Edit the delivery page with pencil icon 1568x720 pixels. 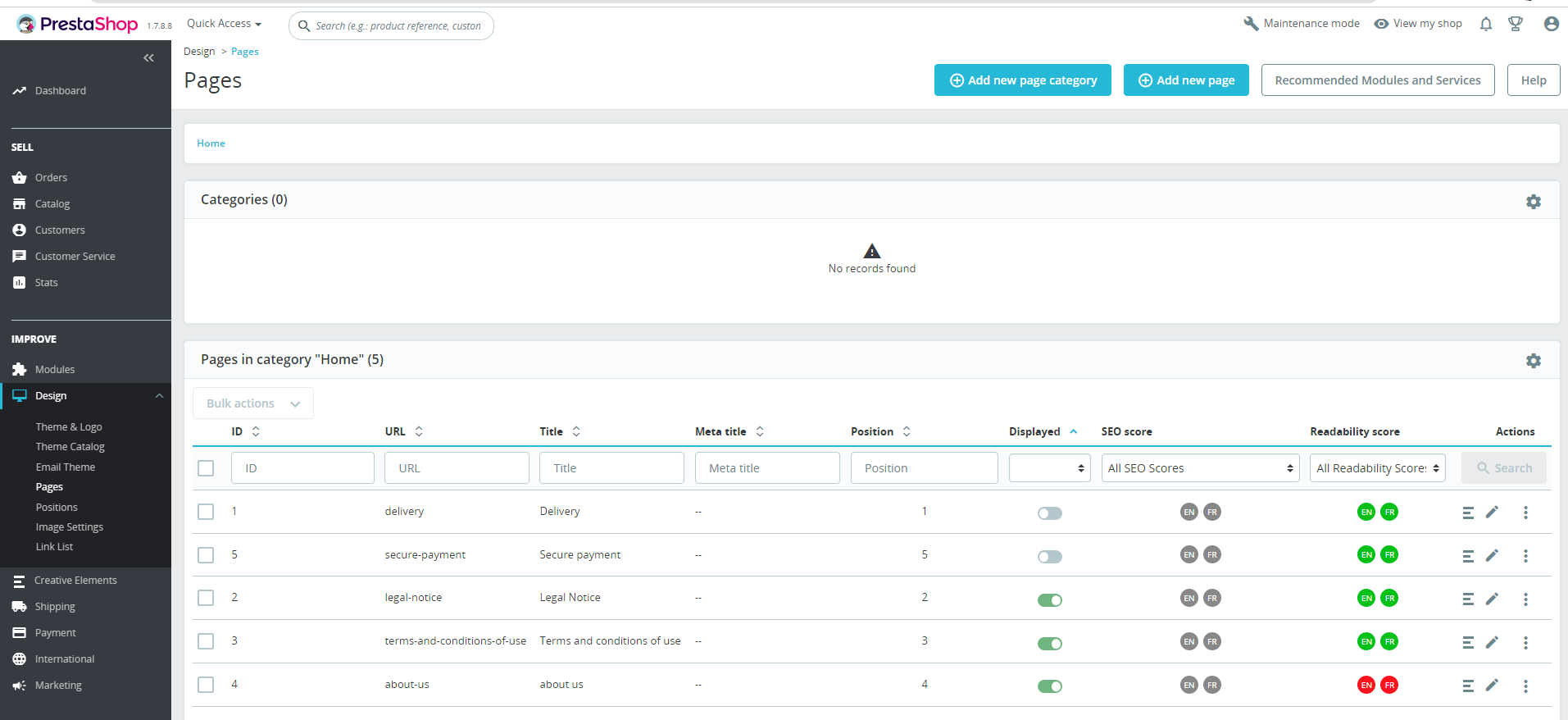[x=1492, y=512]
